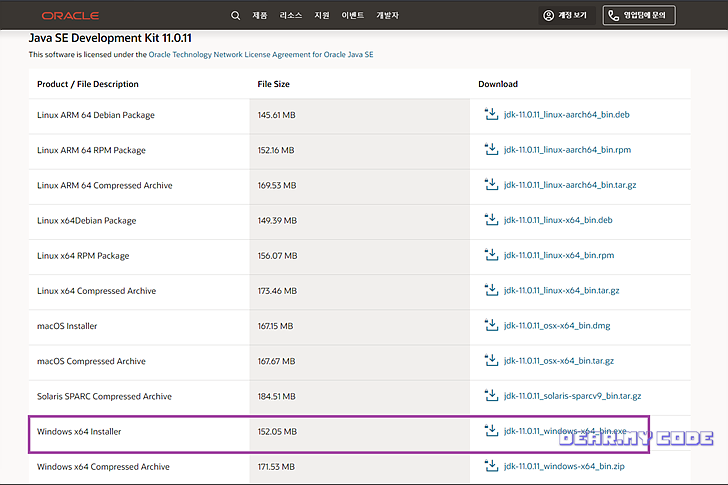The height and width of the screenshot is (485, 728).
Task: Open the 지원 menu
Action: coord(322,15)
